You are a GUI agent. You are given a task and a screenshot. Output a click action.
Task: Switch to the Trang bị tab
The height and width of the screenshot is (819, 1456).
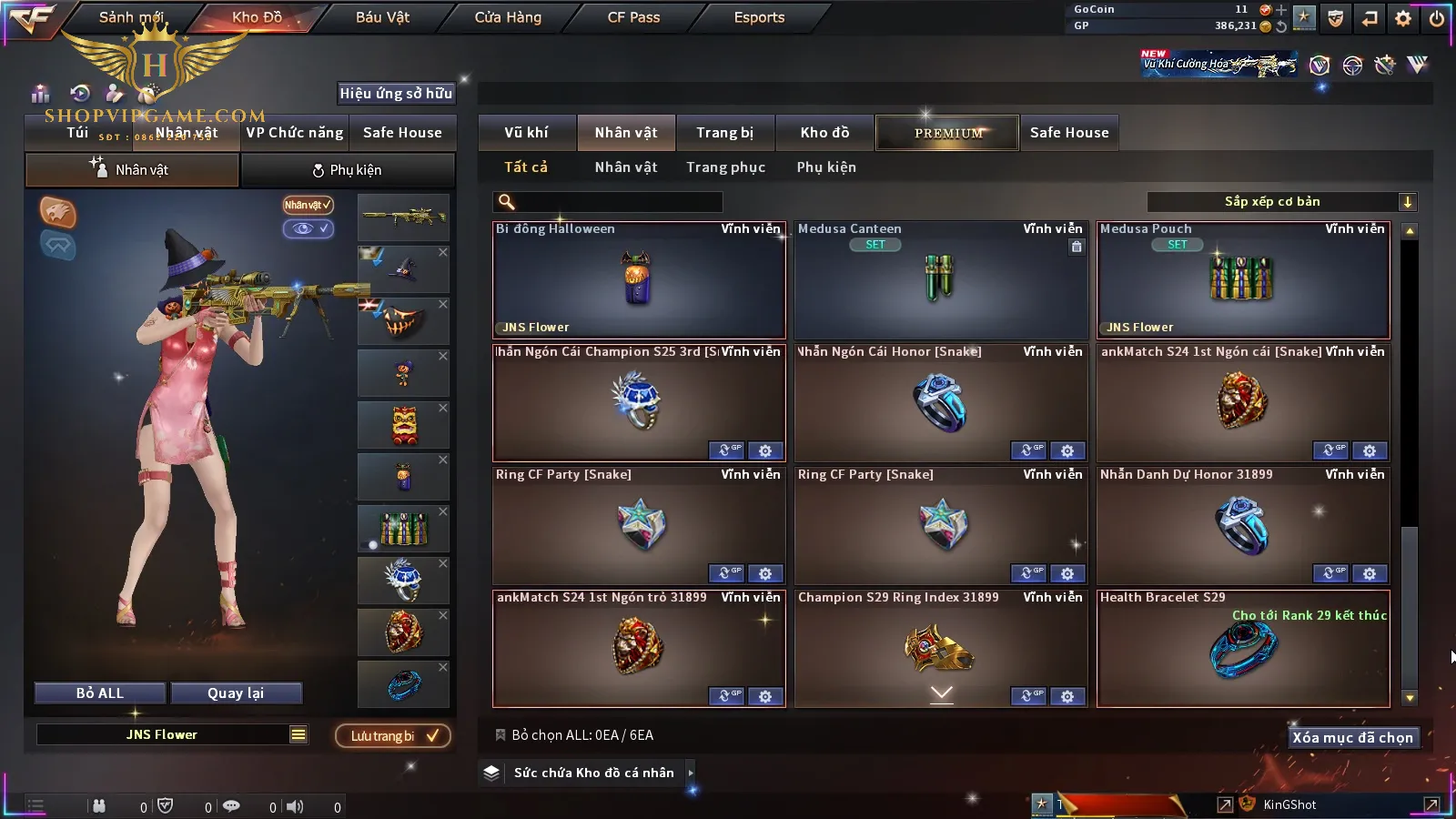click(x=725, y=133)
